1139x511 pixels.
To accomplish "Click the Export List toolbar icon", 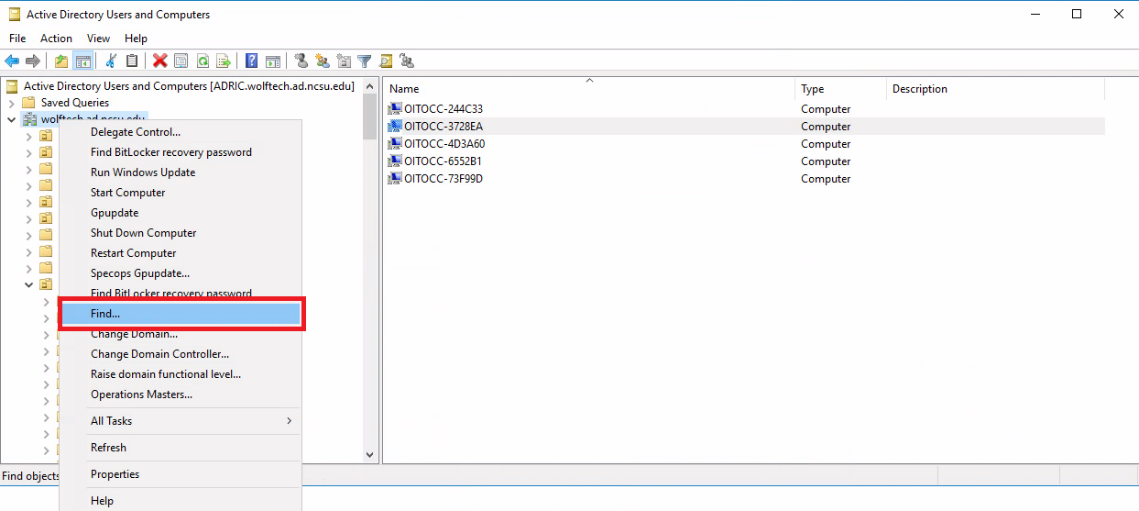I will coord(223,61).
